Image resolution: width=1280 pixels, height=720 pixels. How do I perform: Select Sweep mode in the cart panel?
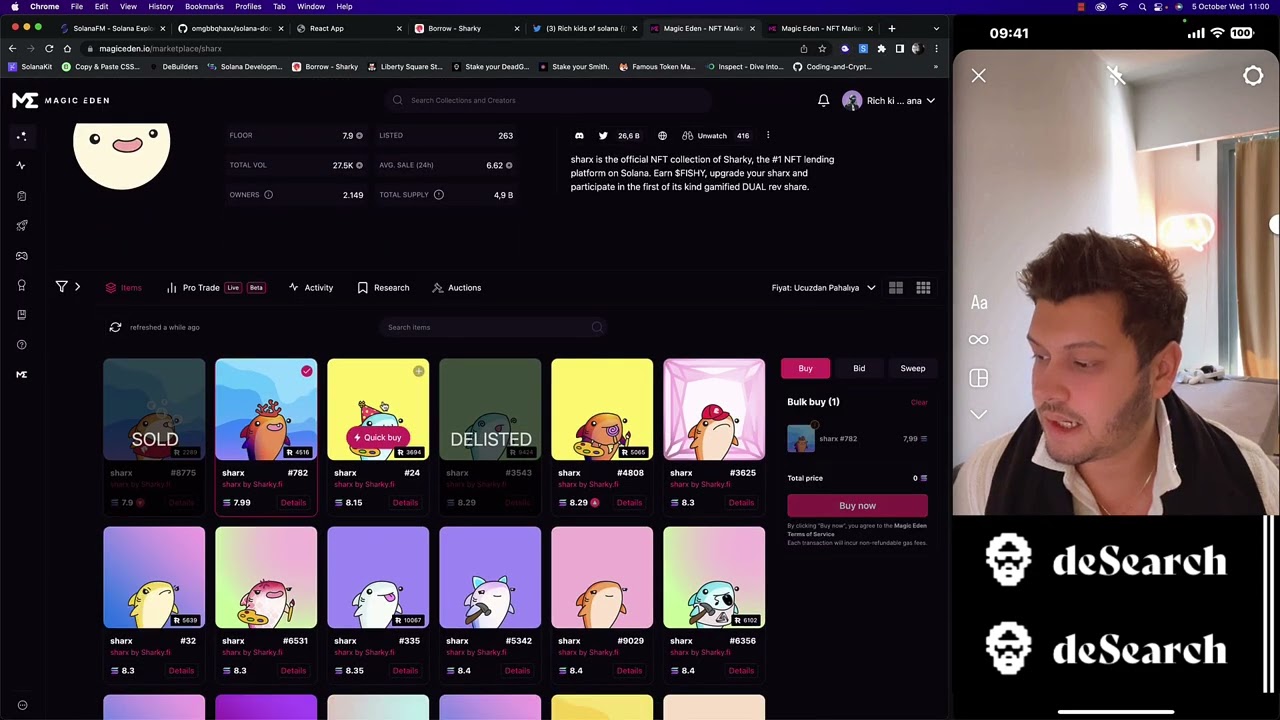pyautogui.click(x=913, y=368)
